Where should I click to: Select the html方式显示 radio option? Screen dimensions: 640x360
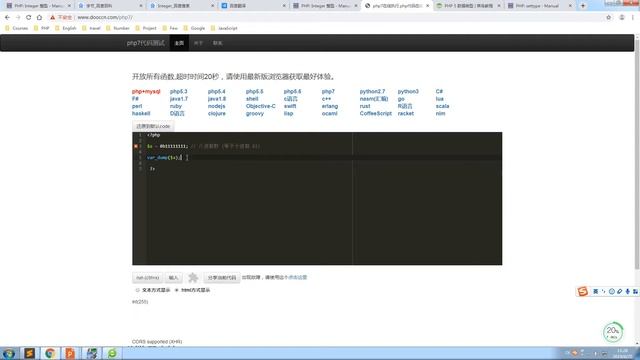(177, 290)
